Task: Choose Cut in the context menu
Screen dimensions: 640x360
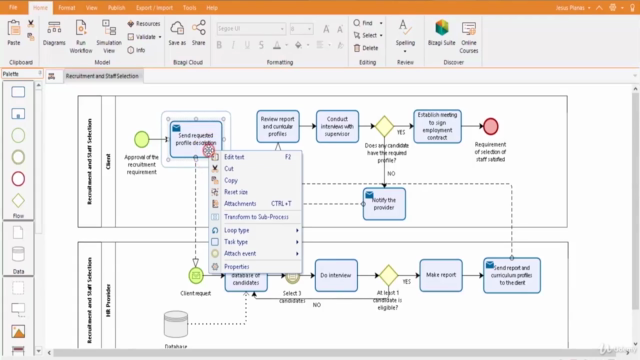Action: tap(256, 169)
